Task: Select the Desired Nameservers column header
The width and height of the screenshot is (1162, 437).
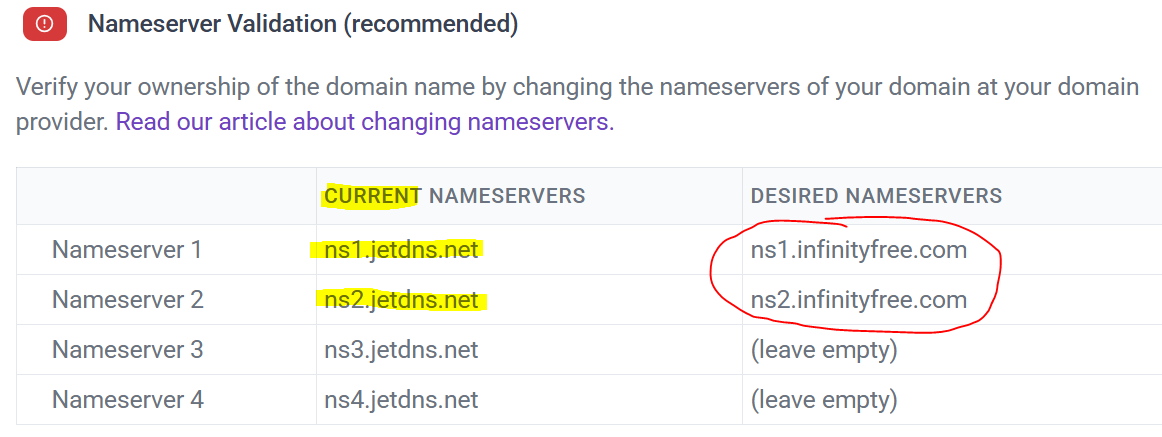Action: click(875, 196)
